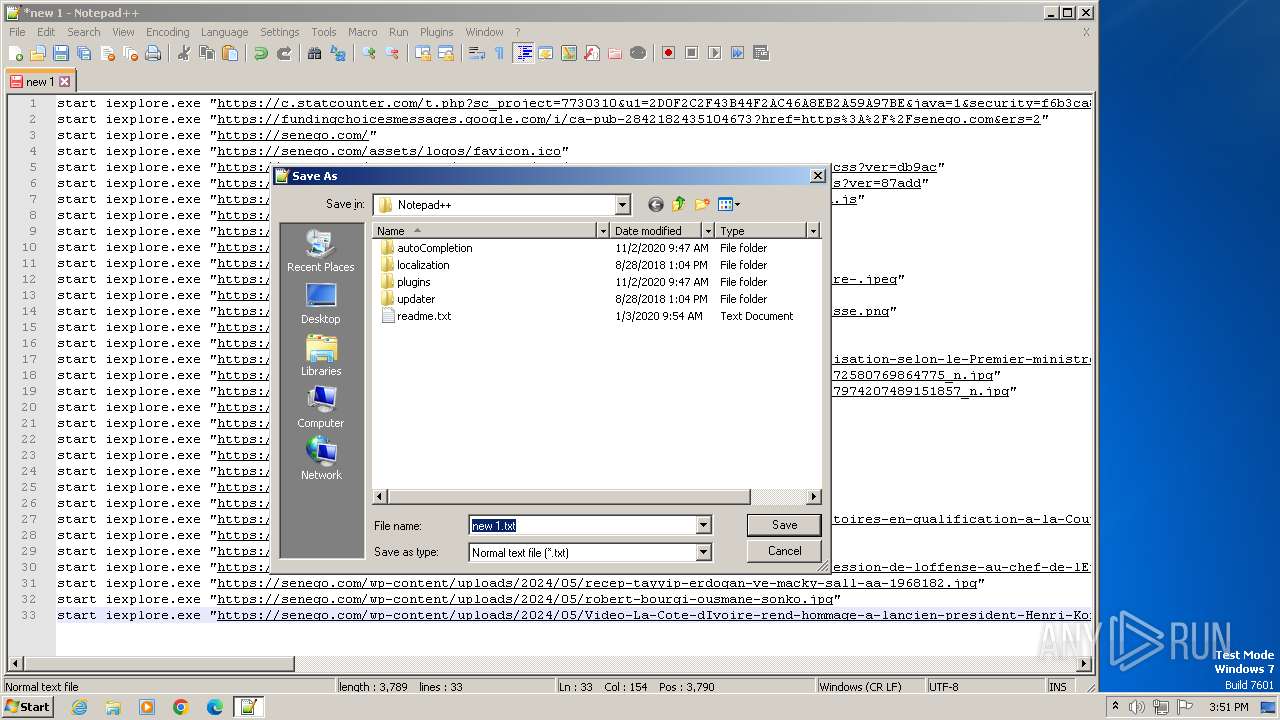Toggle the Indent Guide toolbar button
This screenshot has height=720, width=1280.
(x=523, y=53)
